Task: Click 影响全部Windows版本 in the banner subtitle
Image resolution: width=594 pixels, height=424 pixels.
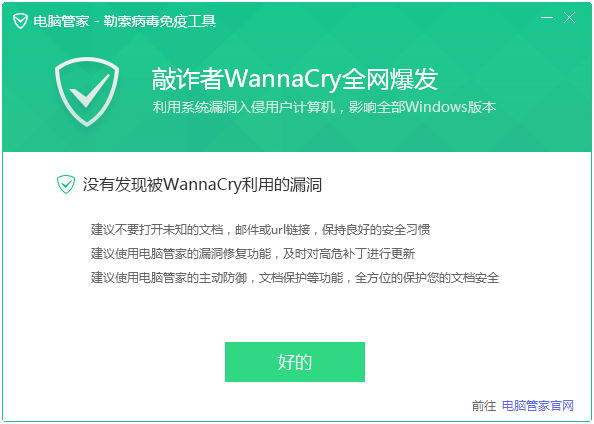Action: 422,107
